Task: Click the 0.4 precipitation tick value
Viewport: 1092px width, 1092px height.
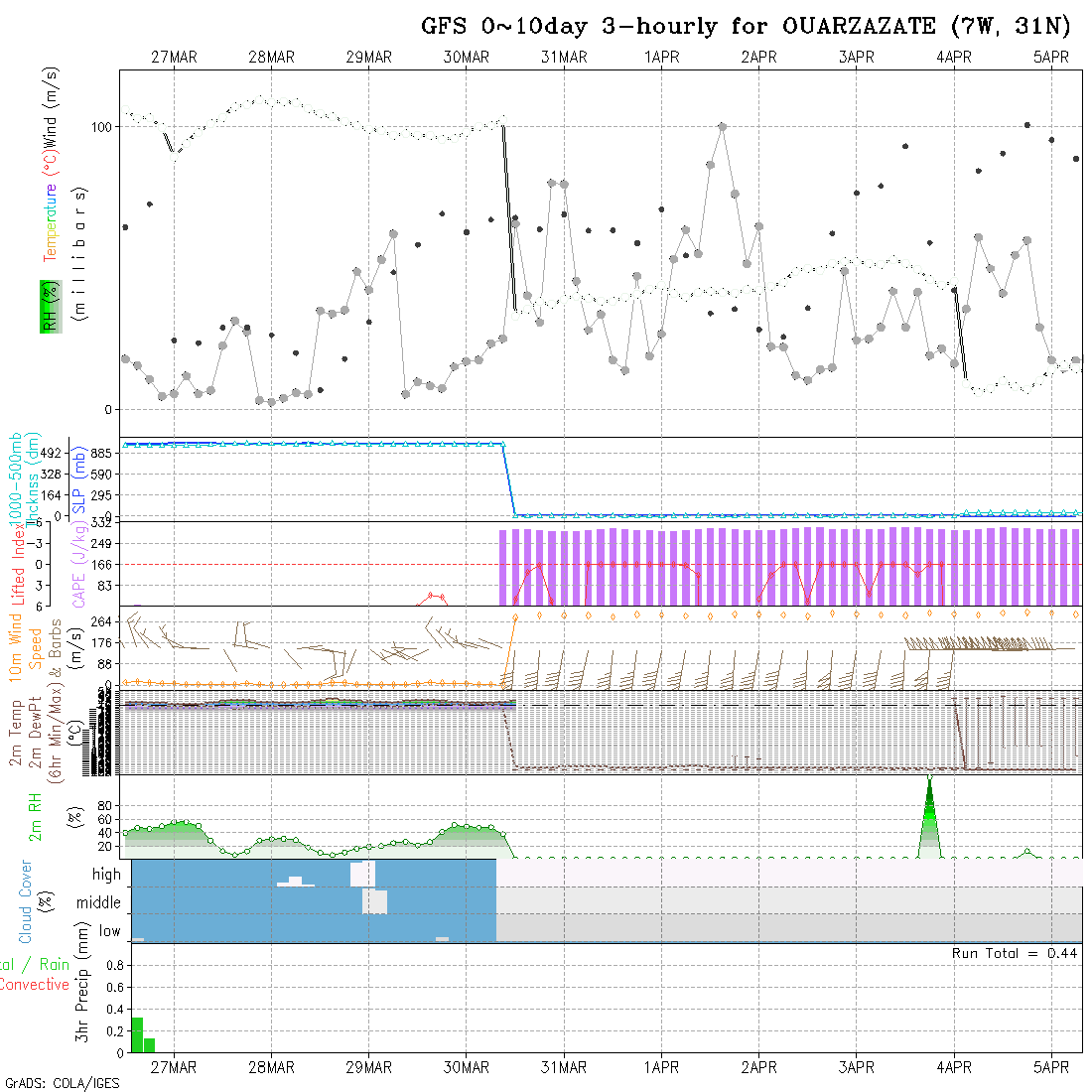Action: click(115, 1010)
